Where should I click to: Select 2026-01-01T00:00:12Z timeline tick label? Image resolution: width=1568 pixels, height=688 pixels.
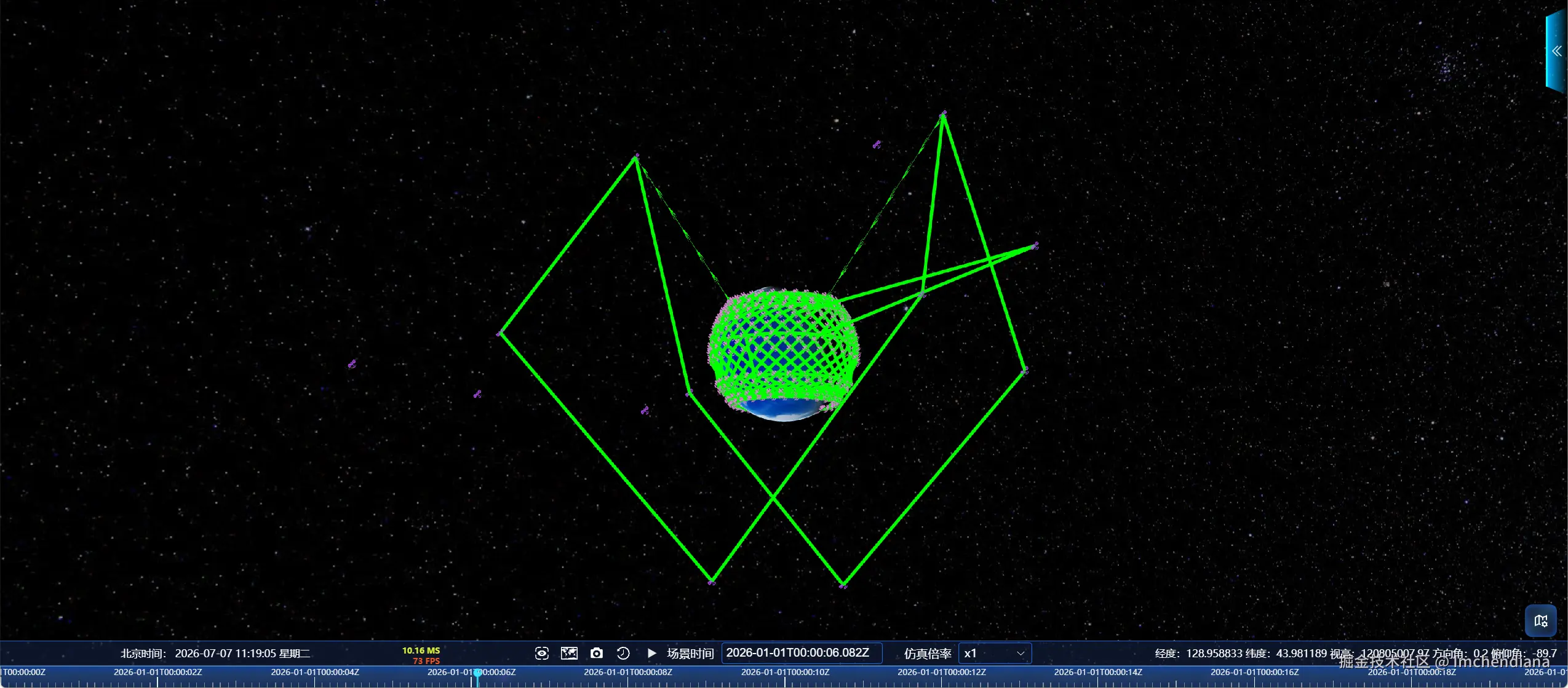tap(942, 672)
